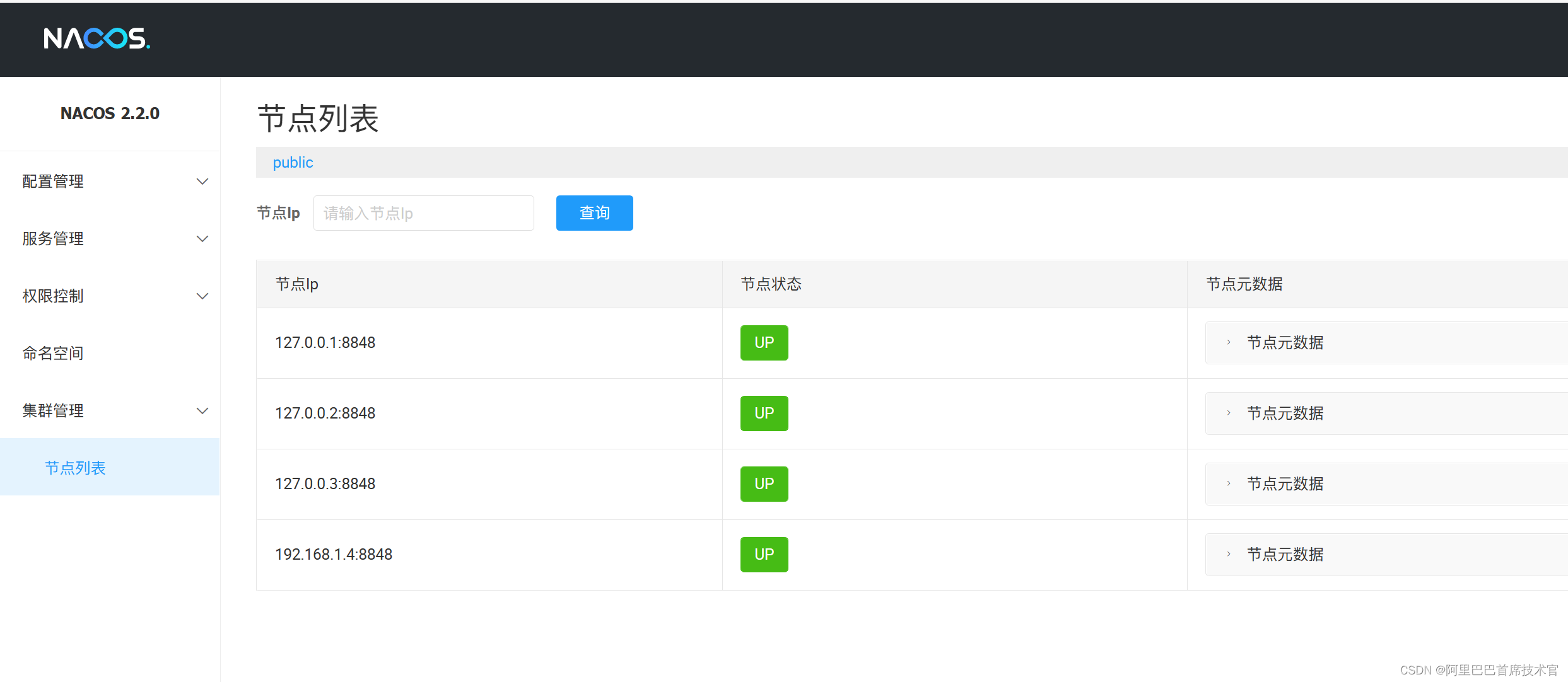This screenshot has height=682, width=1568.
Task: Click UP status tag for 127.0.0.3:8848
Action: tap(764, 484)
